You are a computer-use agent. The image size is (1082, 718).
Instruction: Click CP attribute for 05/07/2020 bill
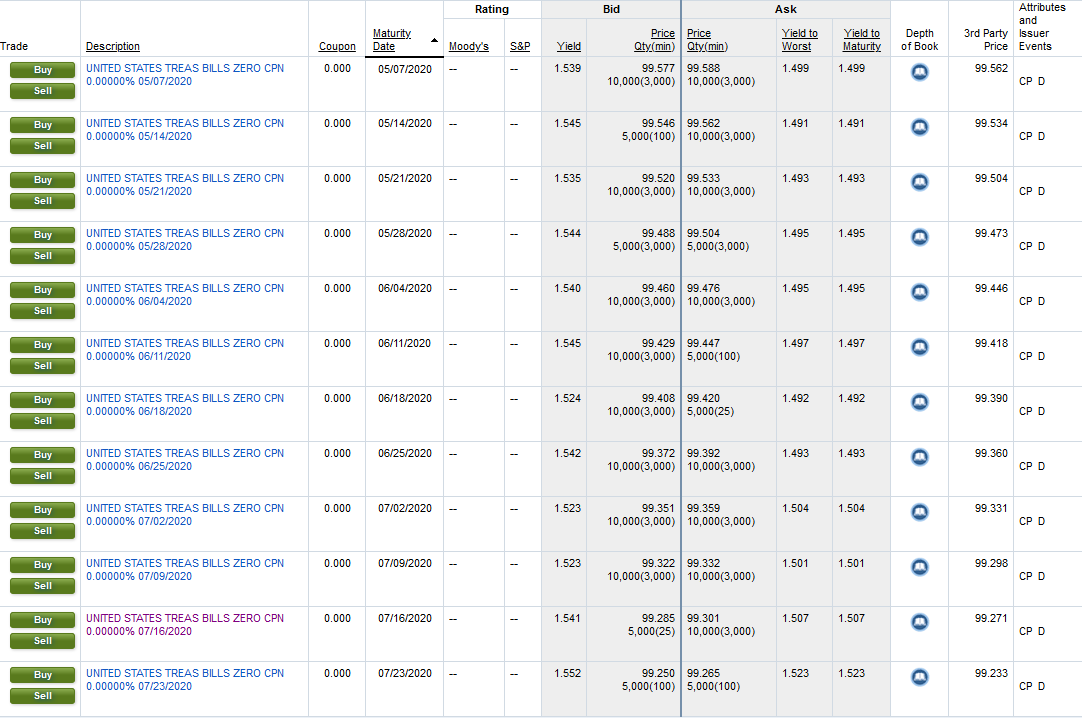[1025, 81]
